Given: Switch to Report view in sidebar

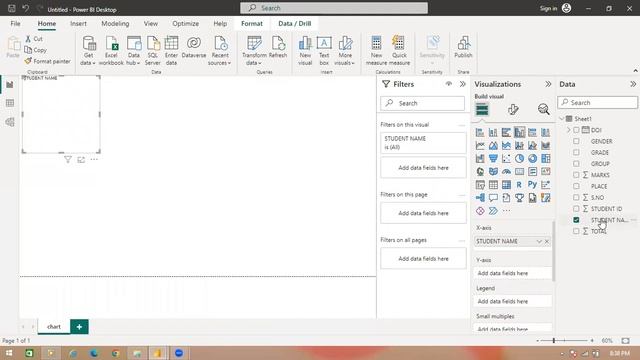Looking at the screenshot, I should (10, 84).
